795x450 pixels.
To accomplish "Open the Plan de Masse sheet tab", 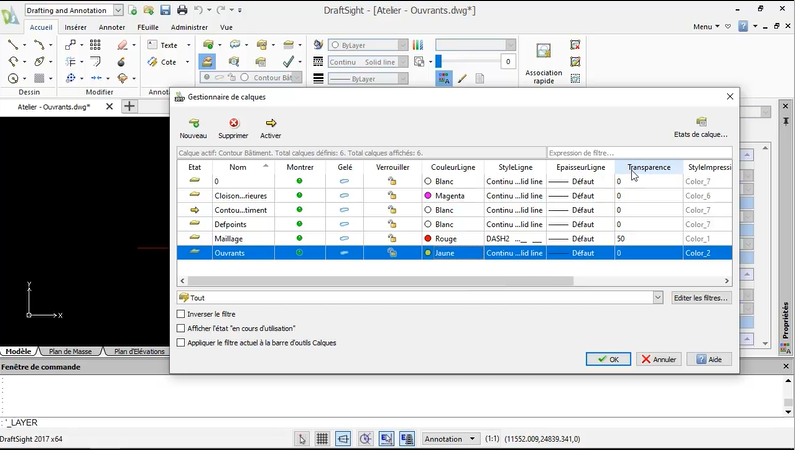I will (x=70, y=352).
